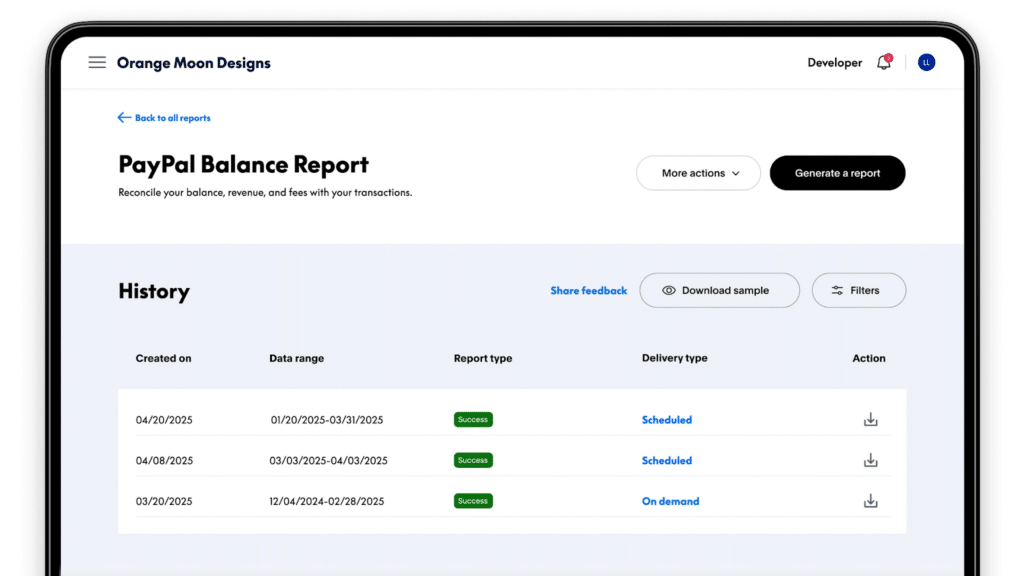This screenshot has height=576, width=1024.
Task: Open Share feedback link
Action: tap(588, 291)
